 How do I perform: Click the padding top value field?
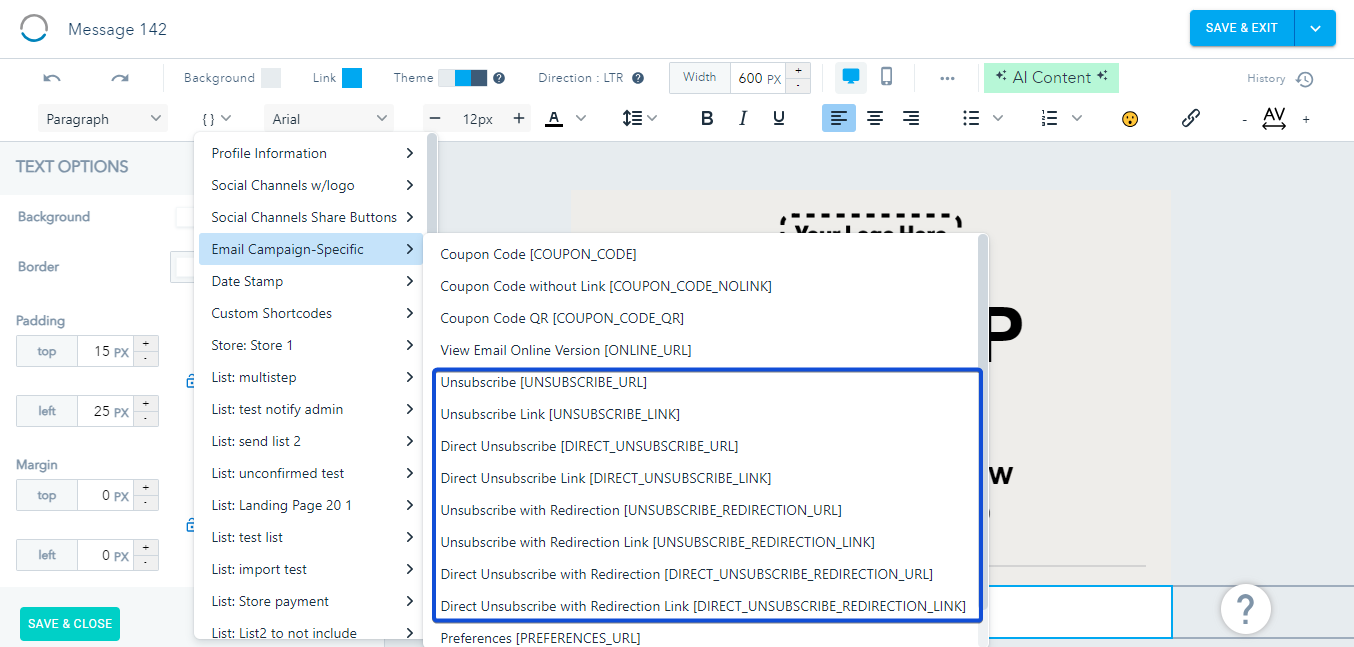(105, 351)
